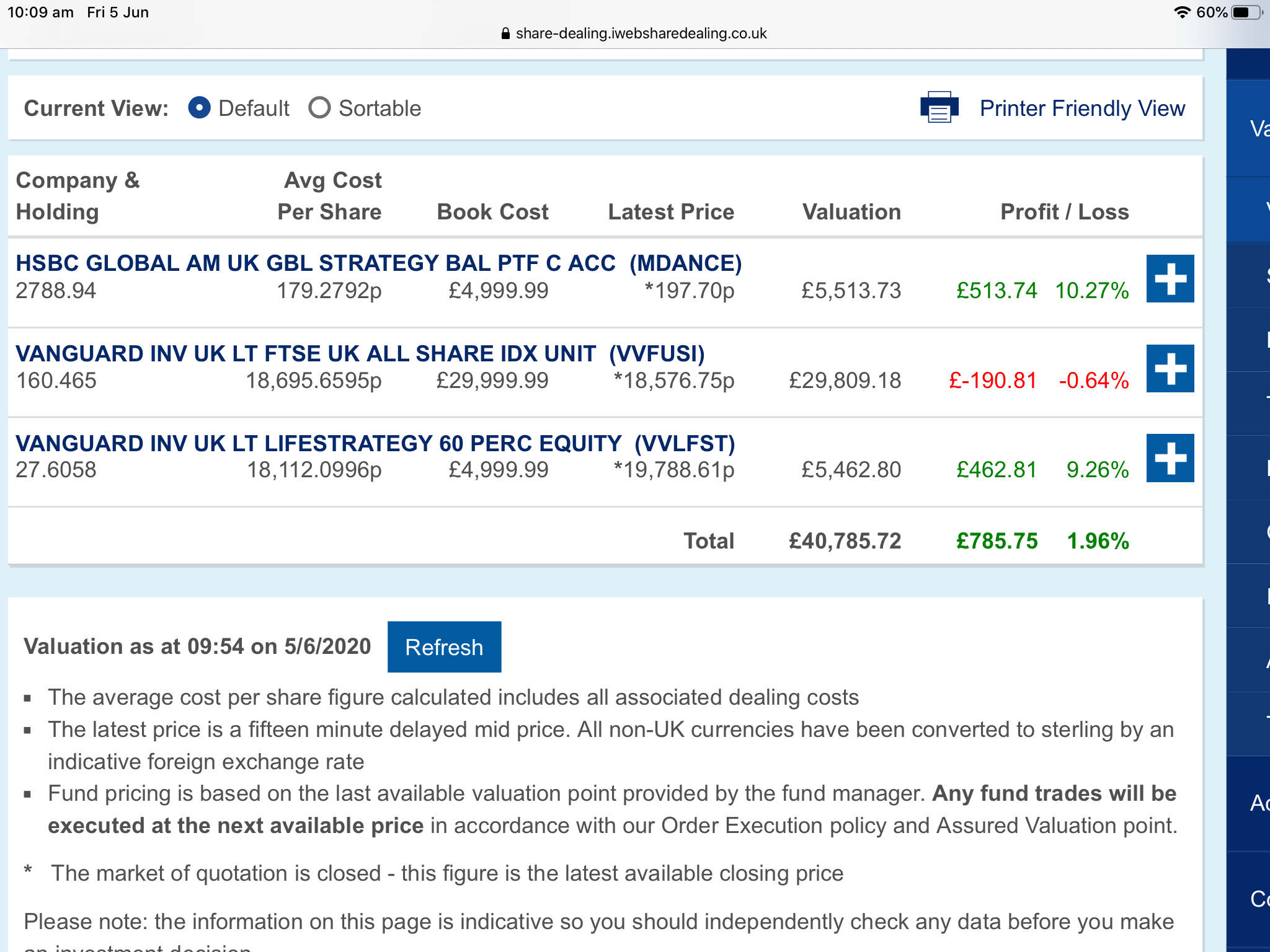Tap the browser URL address bar

point(634,33)
